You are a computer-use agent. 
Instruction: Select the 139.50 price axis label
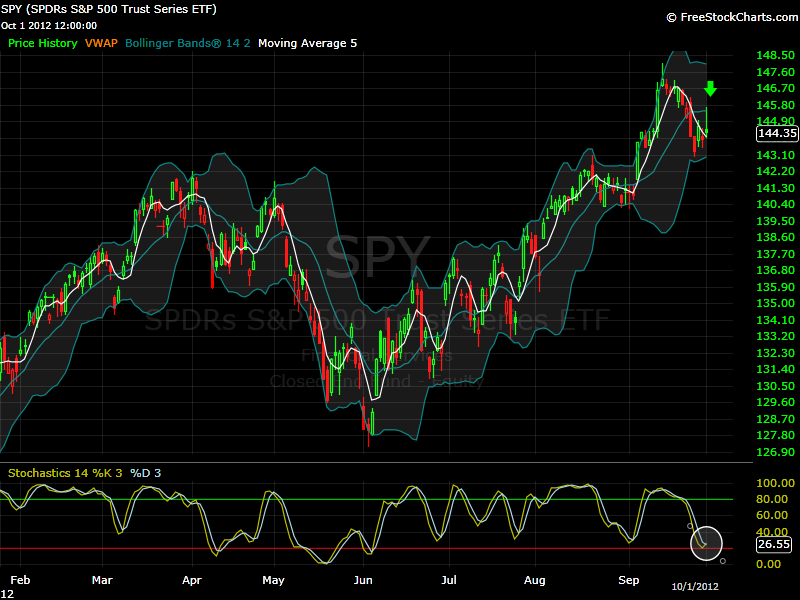tap(775, 221)
